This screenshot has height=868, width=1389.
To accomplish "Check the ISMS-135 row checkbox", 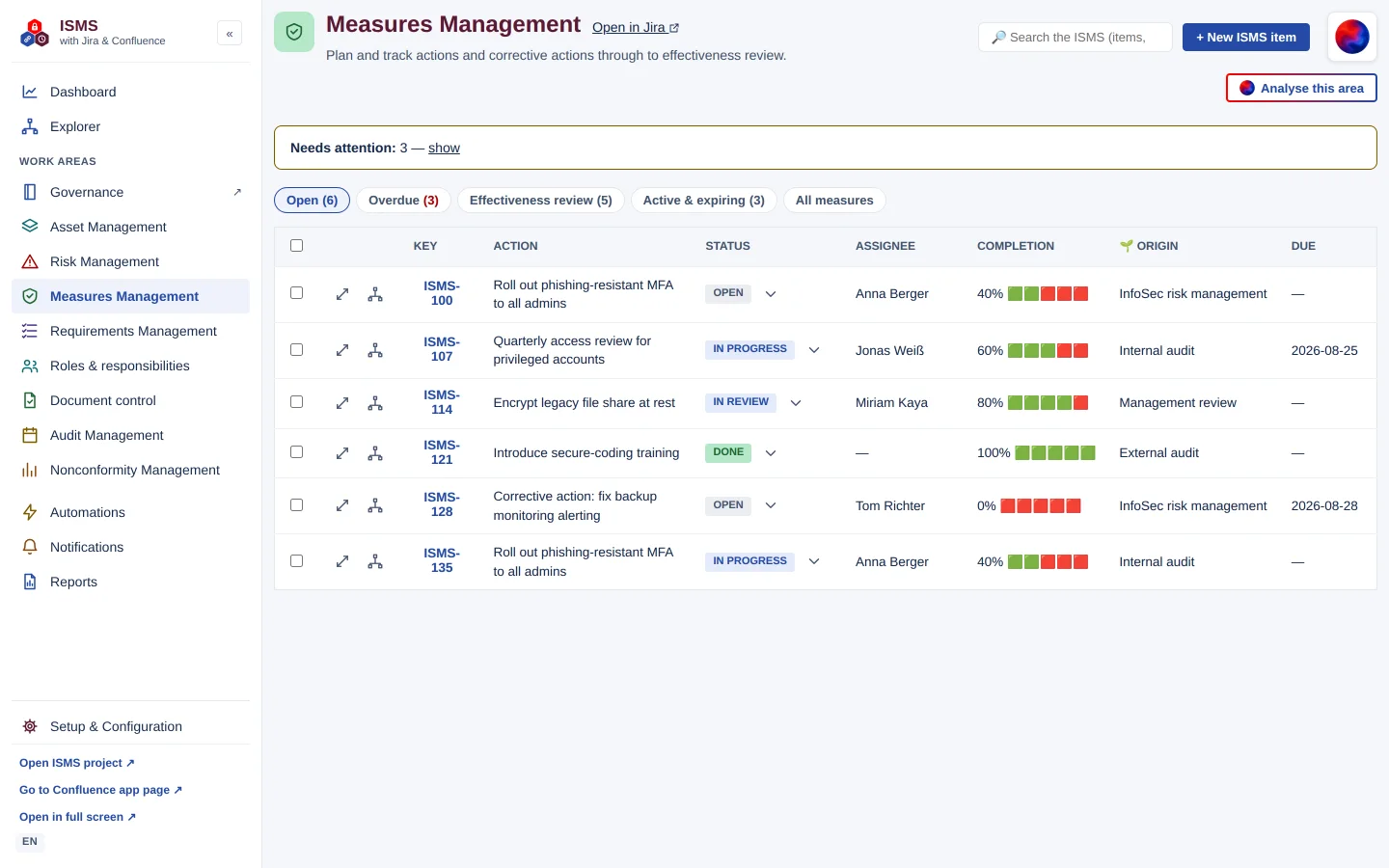I will tap(297, 560).
